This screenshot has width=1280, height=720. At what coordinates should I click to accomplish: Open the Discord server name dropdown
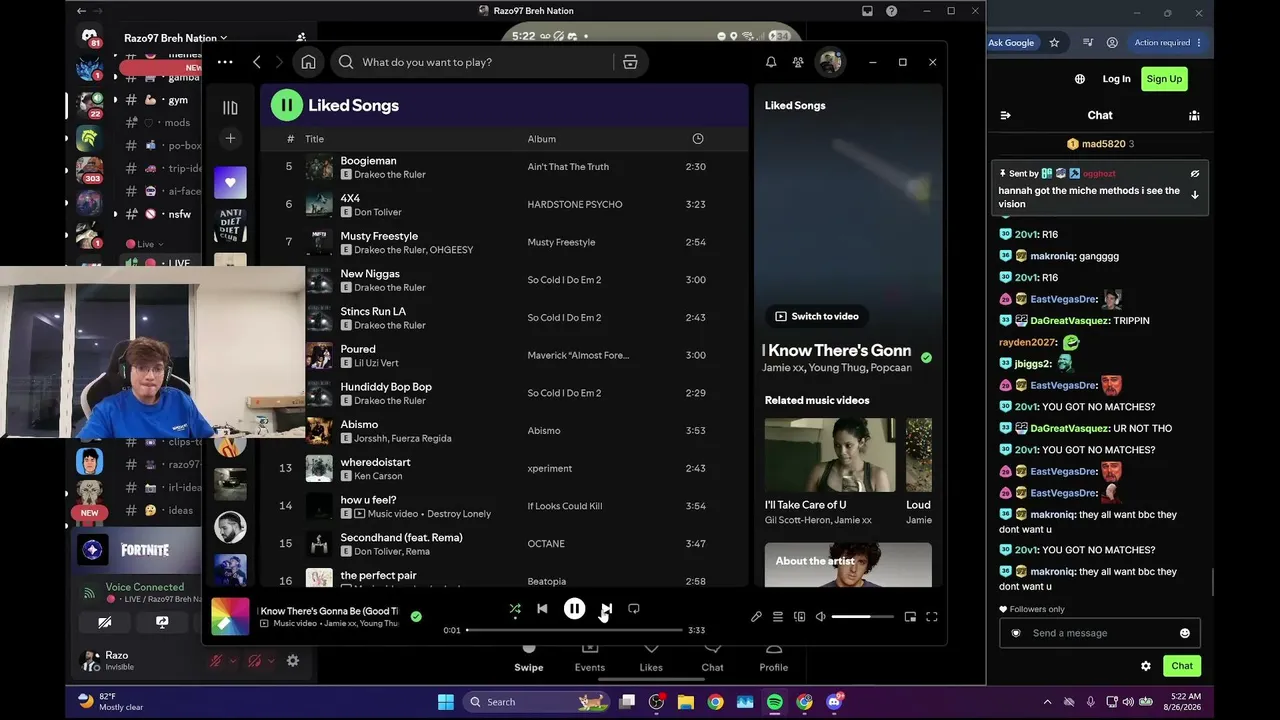coord(175,38)
